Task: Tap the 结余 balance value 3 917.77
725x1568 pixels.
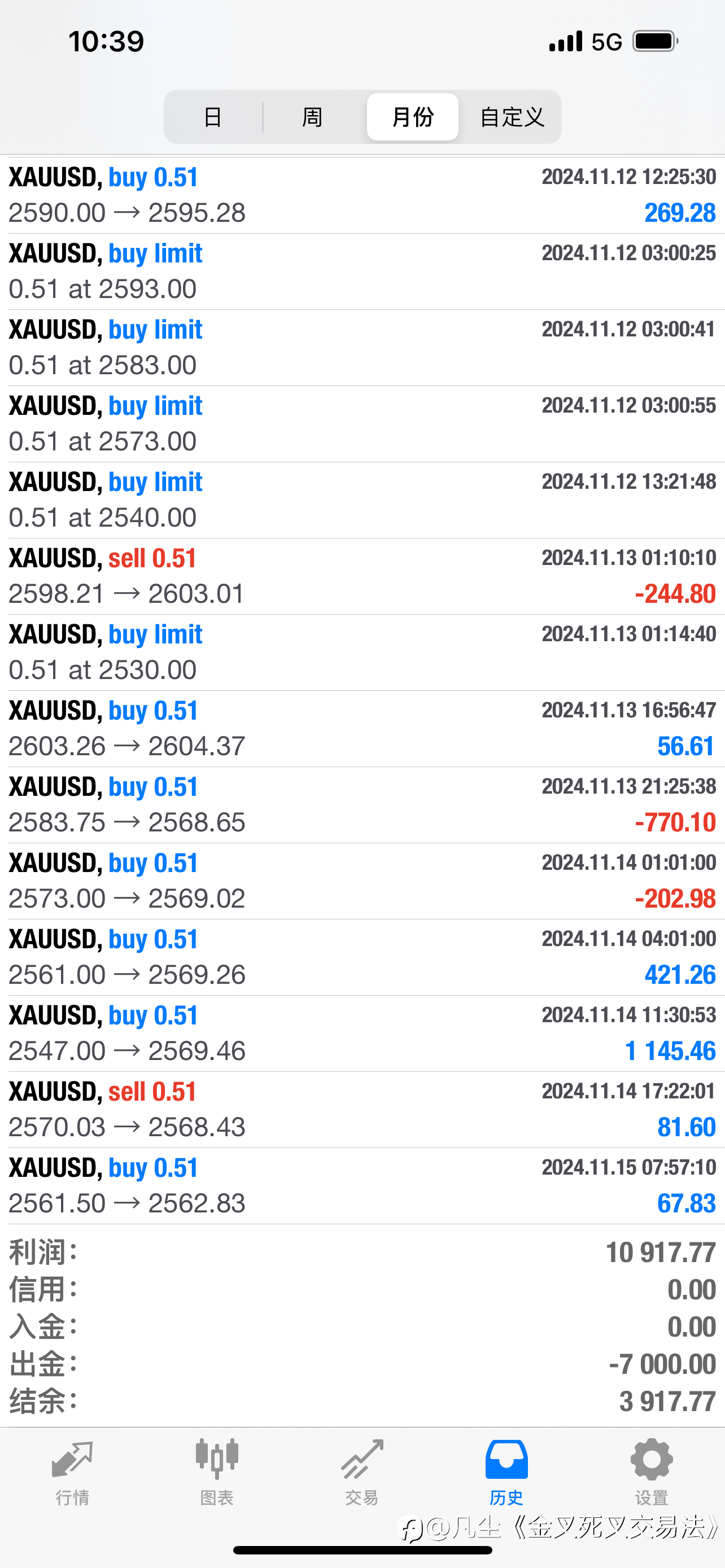Action: click(x=668, y=1401)
